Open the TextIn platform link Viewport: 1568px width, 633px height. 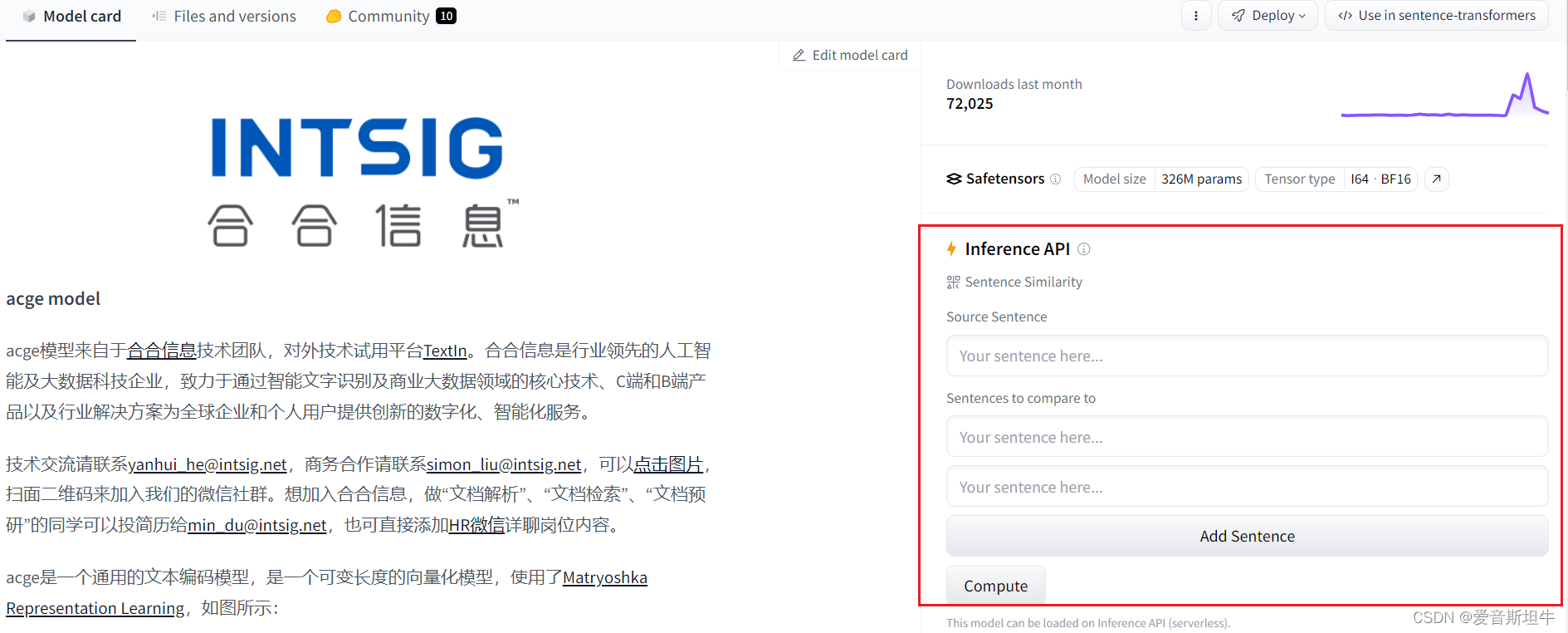445,351
